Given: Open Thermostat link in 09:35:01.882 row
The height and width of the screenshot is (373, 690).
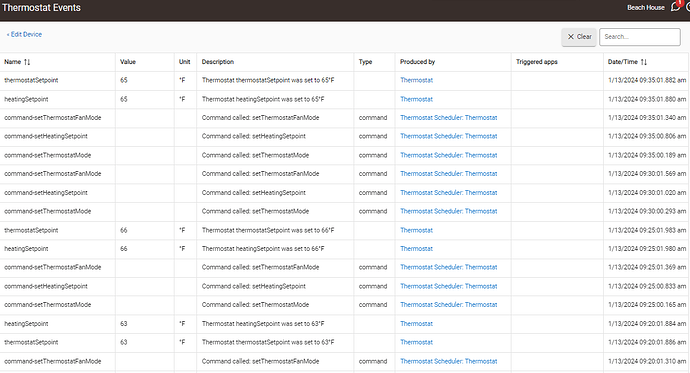Looking at the screenshot, I should tap(416, 80).
